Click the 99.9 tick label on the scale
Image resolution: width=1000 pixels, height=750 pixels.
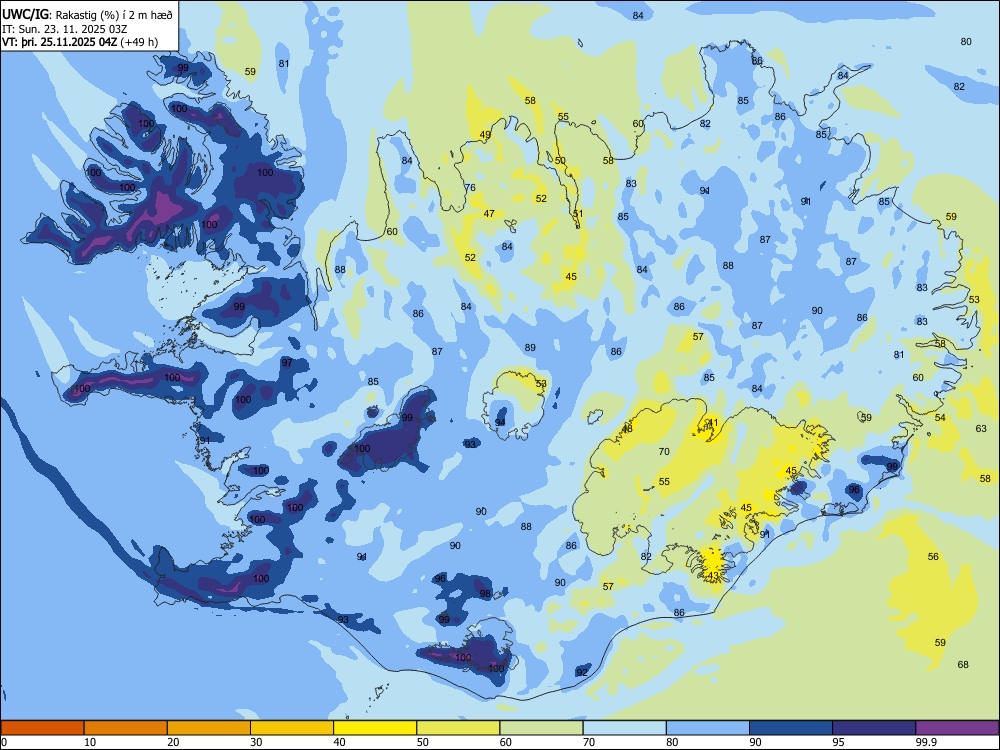(x=925, y=742)
